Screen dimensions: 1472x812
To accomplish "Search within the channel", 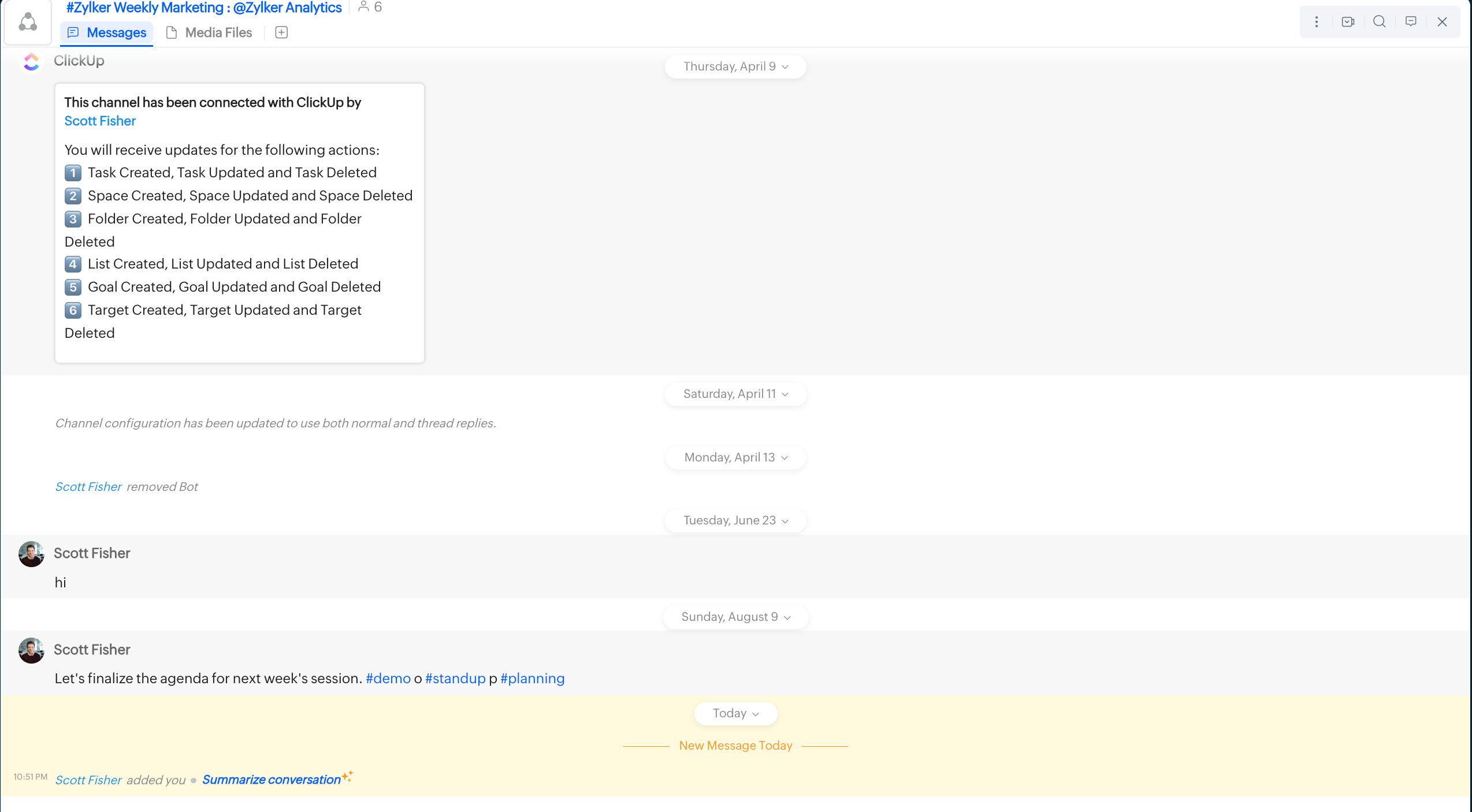I will [1380, 22].
